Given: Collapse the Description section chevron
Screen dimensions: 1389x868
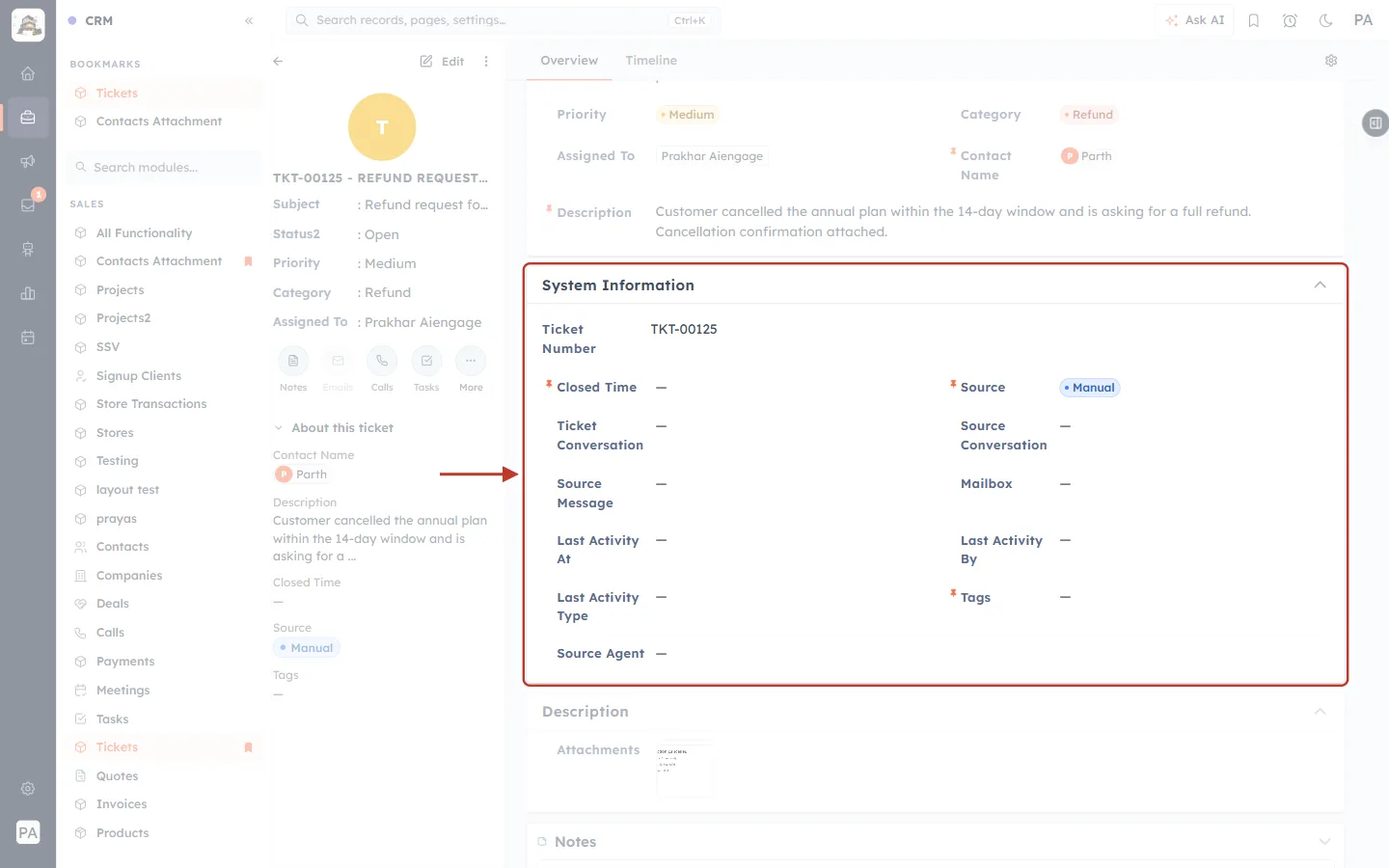Looking at the screenshot, I should (1320, 712).
